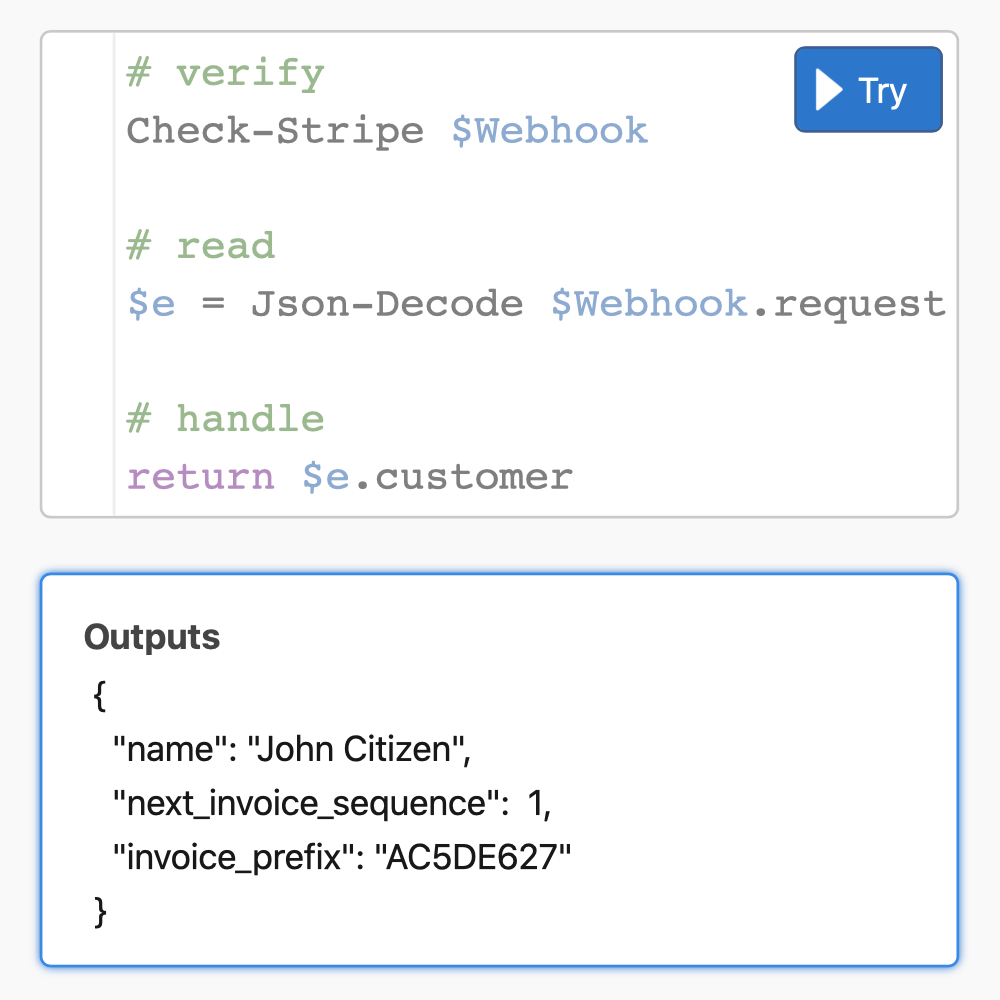
Task: Click the code editor gutter margin
Action: [77, 275]
